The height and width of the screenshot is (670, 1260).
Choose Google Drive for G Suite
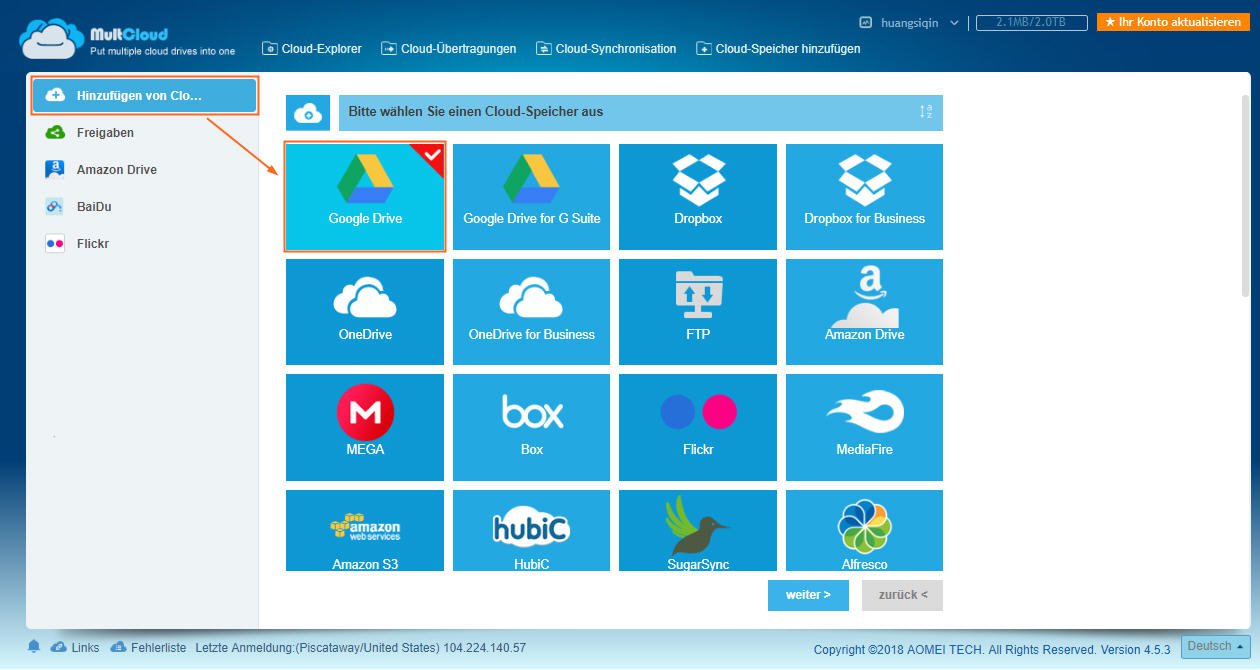click(532, 197)
